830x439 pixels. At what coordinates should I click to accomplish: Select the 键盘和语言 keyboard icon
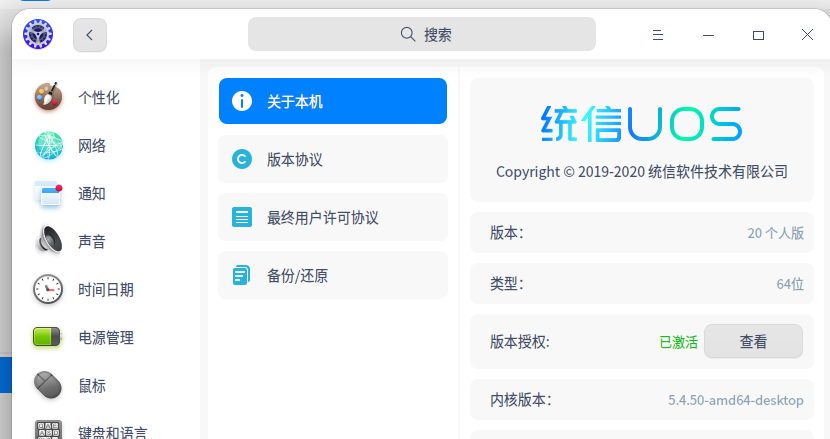pyautogui.click(x=48, y=429)
